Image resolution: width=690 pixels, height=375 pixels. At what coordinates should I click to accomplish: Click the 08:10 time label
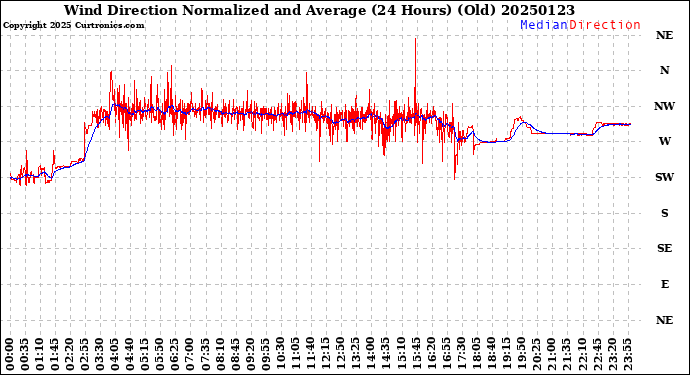coord(220,355)
